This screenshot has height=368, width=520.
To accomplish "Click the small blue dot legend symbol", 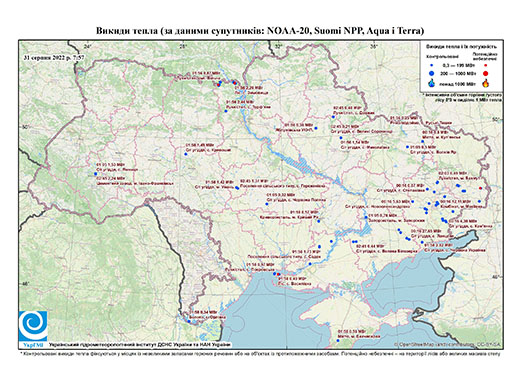I will [432, 65].
